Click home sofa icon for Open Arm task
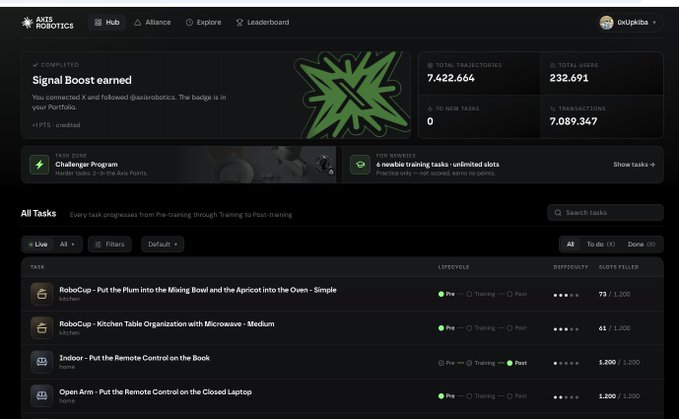 [42, 396]
